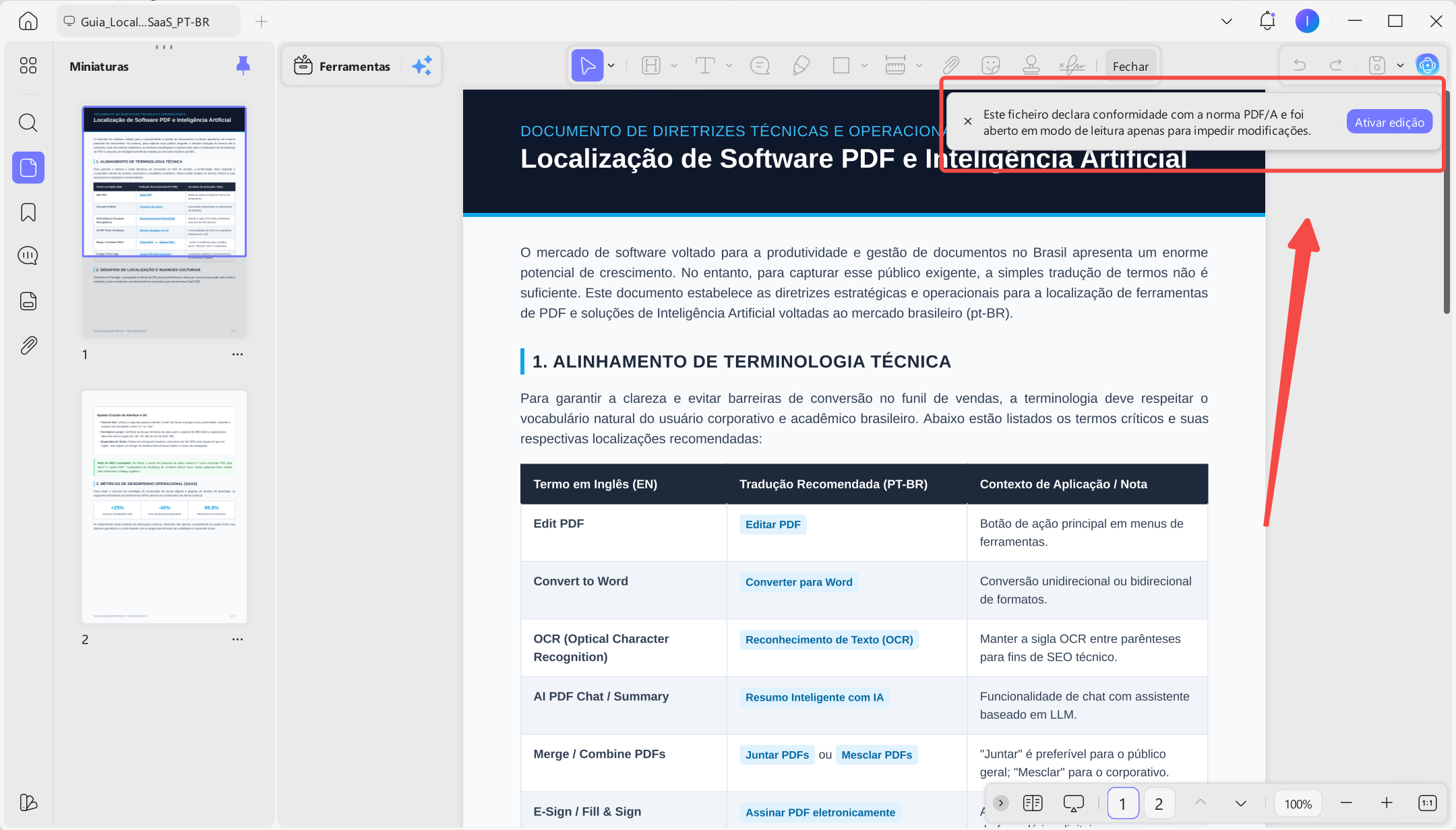Image resolution: width=1456 pixels, height=830 pixels.
Task: Collapse the bottom navigation bar arrow
Action: coord(1001,803)
